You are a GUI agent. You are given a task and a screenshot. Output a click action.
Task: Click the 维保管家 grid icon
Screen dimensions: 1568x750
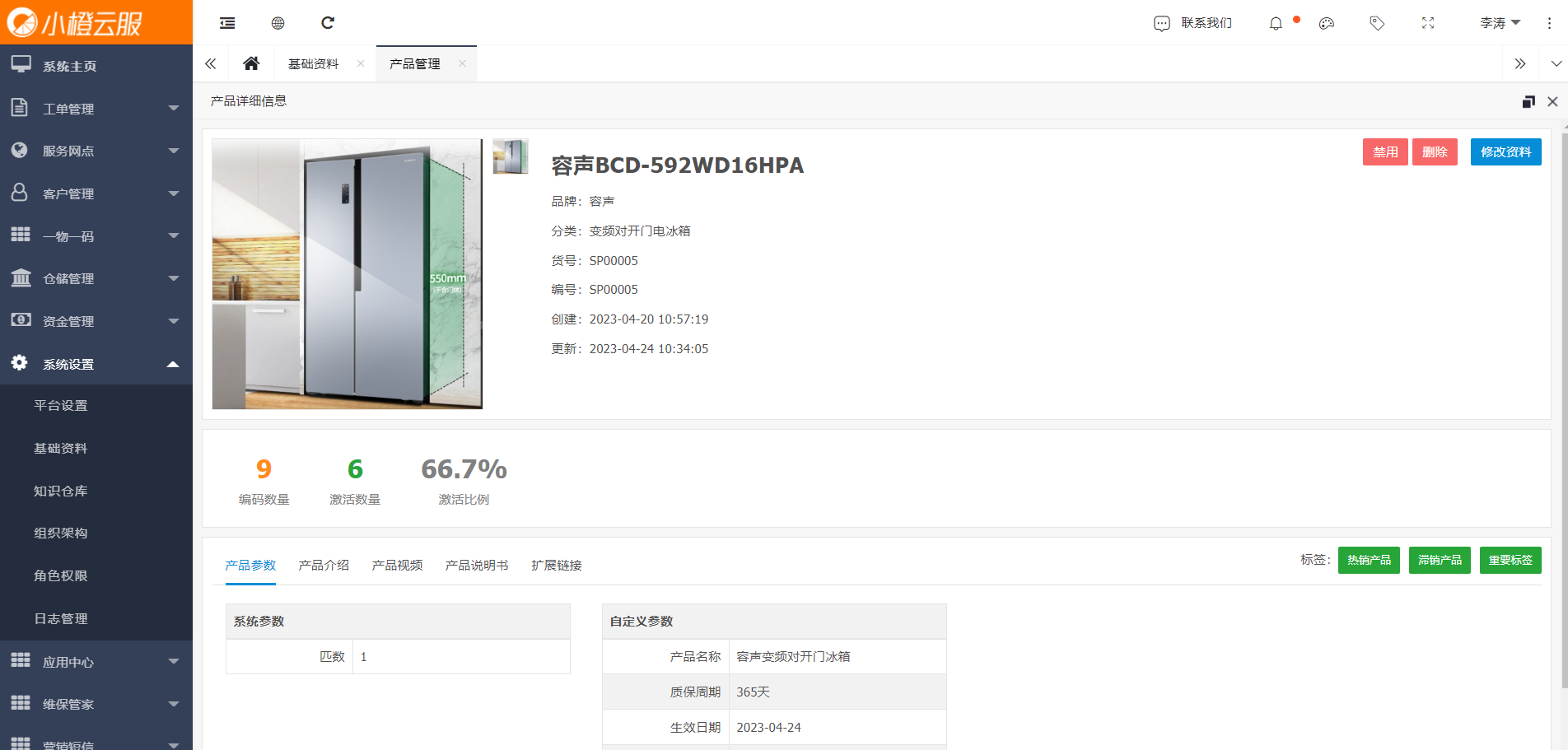[x=21, y=703]
